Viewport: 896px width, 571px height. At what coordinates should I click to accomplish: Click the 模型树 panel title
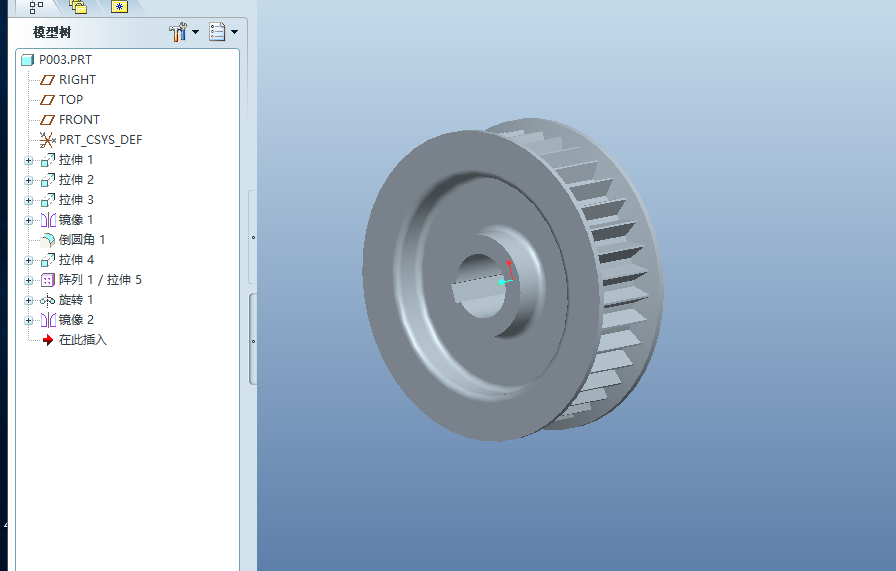(x=52, y=33)
